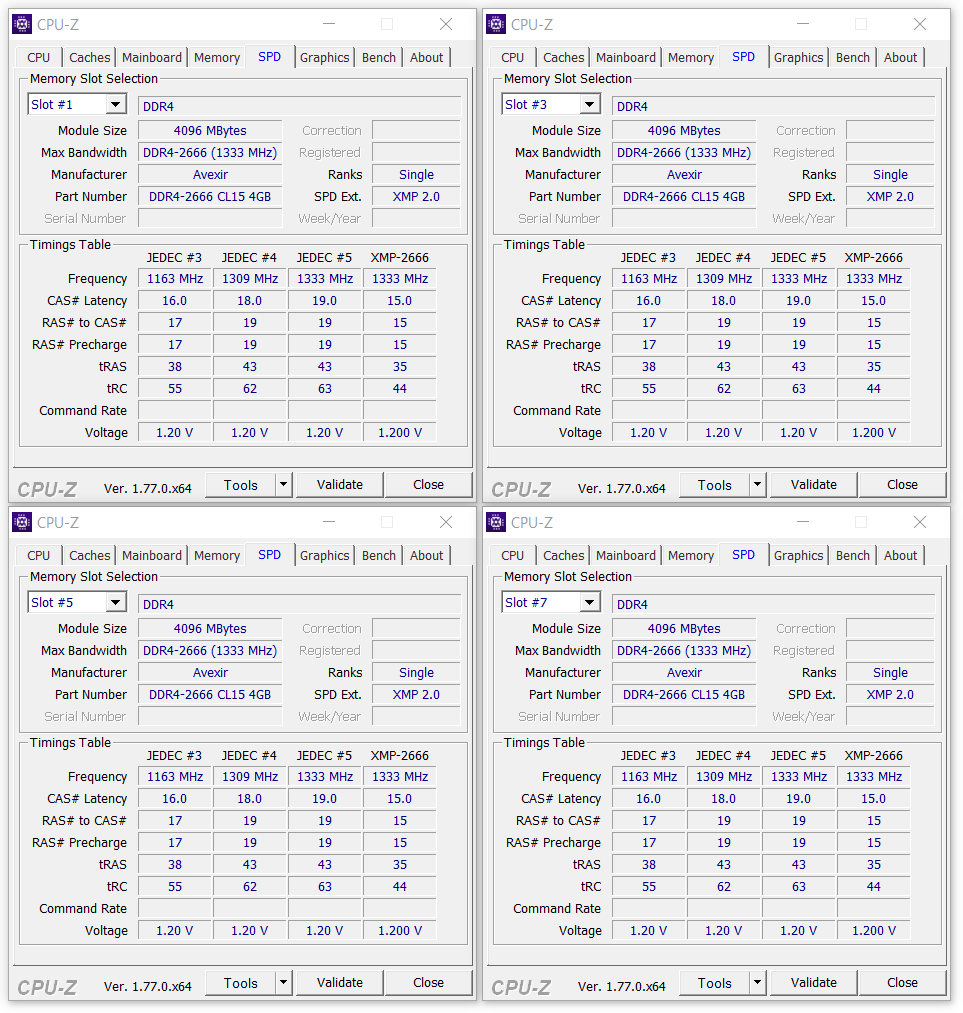Click CAS# Latency 15.0 in Slot #3 window

click(x=874, y=300)
